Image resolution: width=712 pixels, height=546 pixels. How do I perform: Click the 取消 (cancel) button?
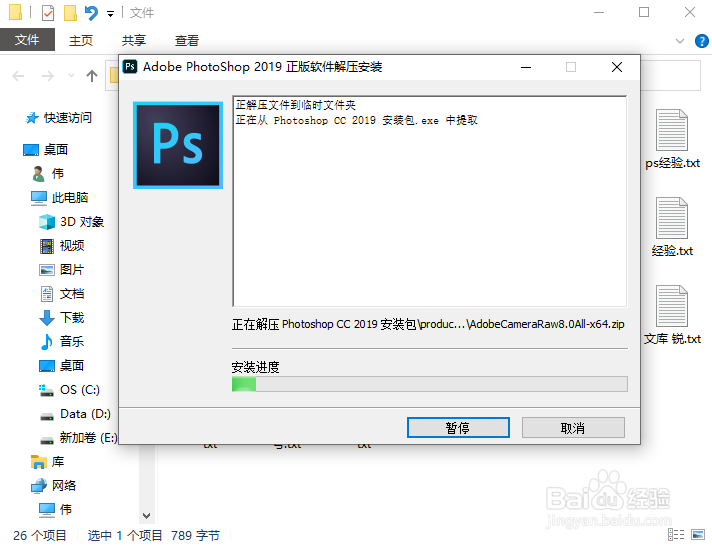[573, 427]
